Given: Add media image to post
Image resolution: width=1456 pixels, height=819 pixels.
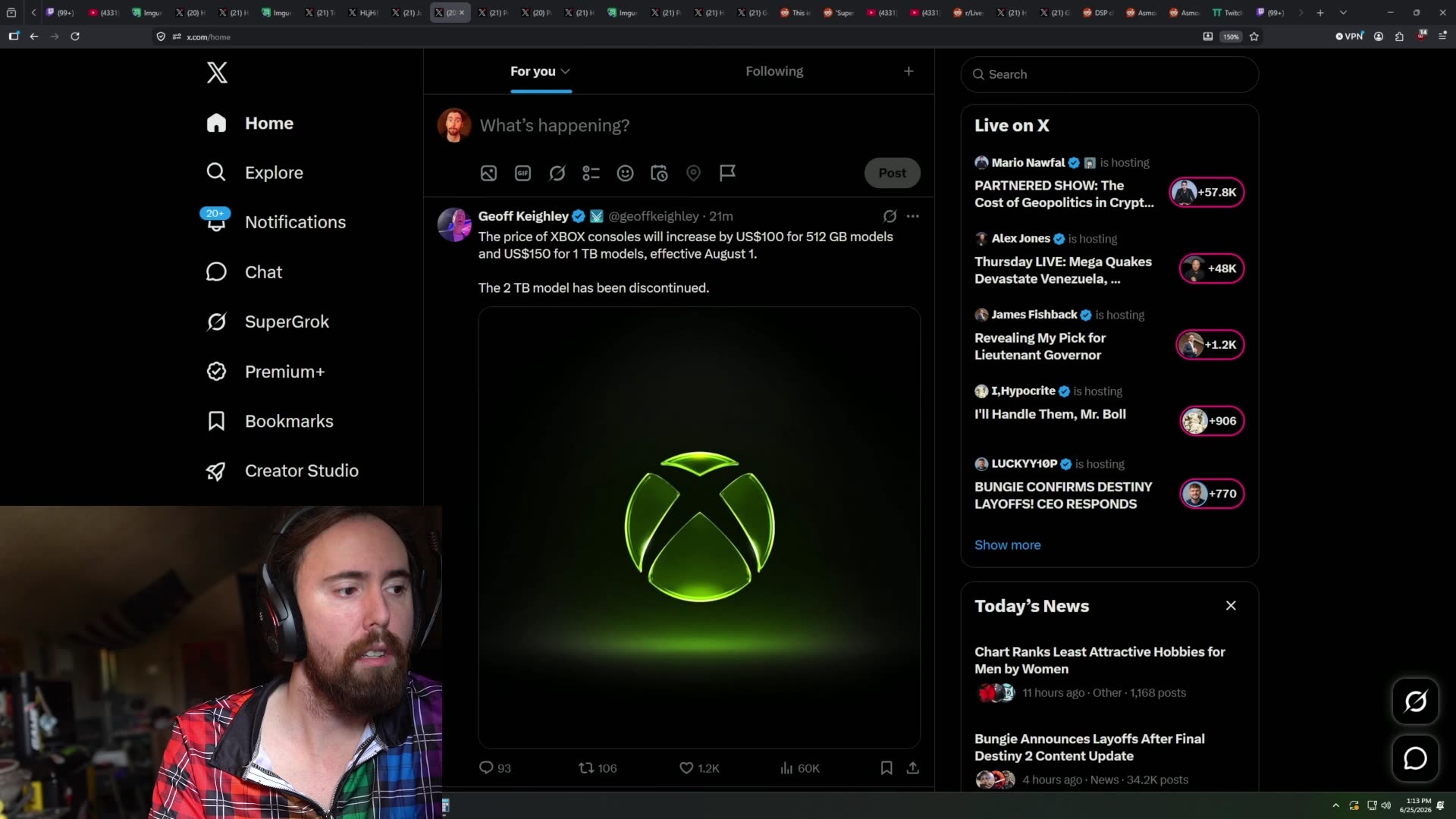Looking at the screenshot, I should [488, 174].
